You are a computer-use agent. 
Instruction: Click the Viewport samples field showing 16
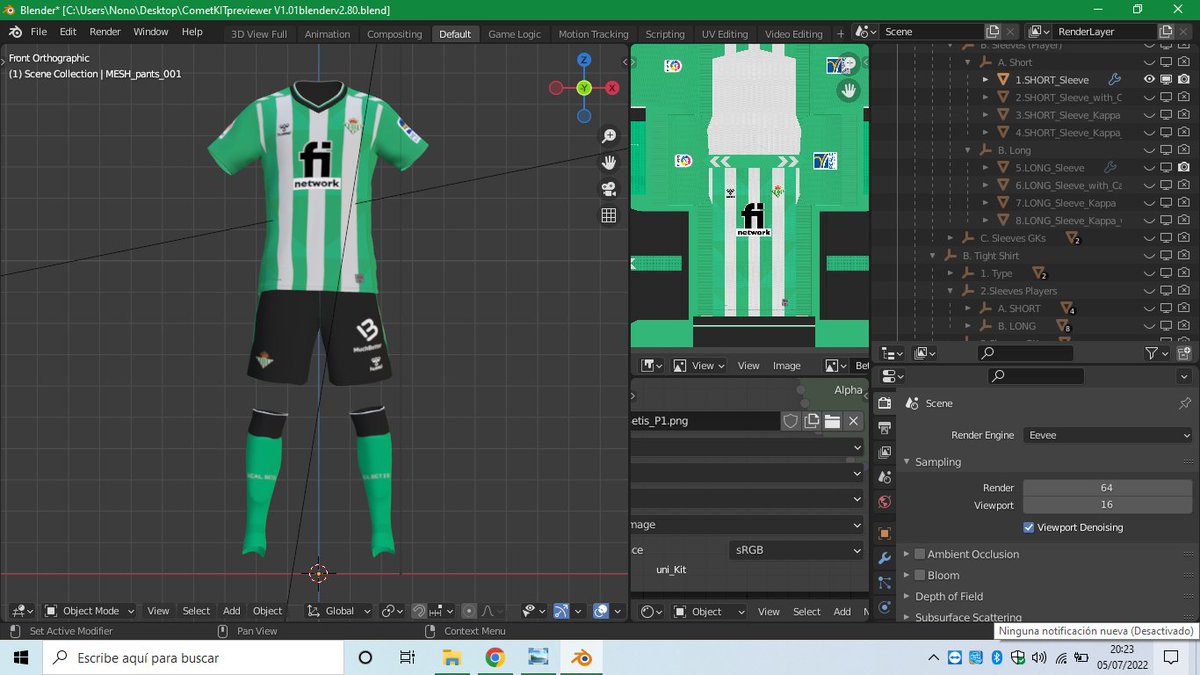(1107, 506)
